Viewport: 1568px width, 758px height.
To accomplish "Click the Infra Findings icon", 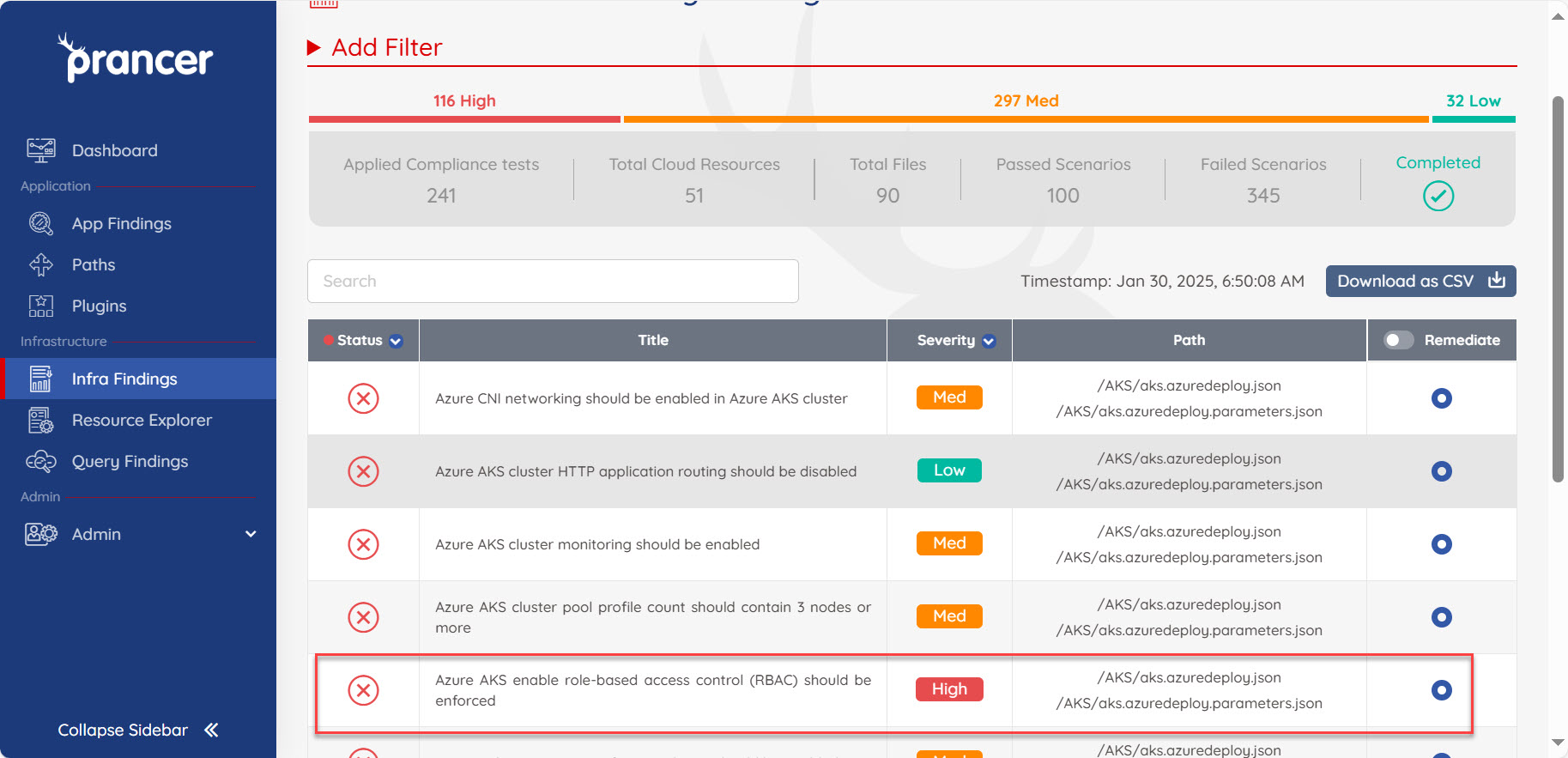I will coord(41,379).
